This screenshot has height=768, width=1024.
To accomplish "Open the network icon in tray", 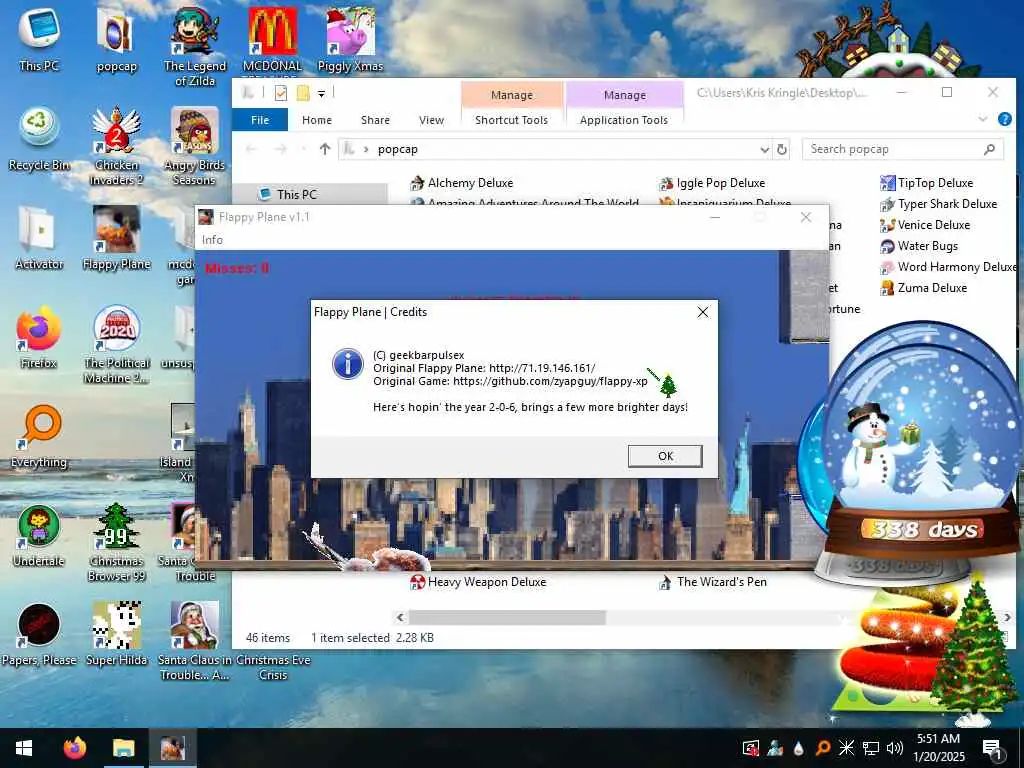I will (871, 748).
